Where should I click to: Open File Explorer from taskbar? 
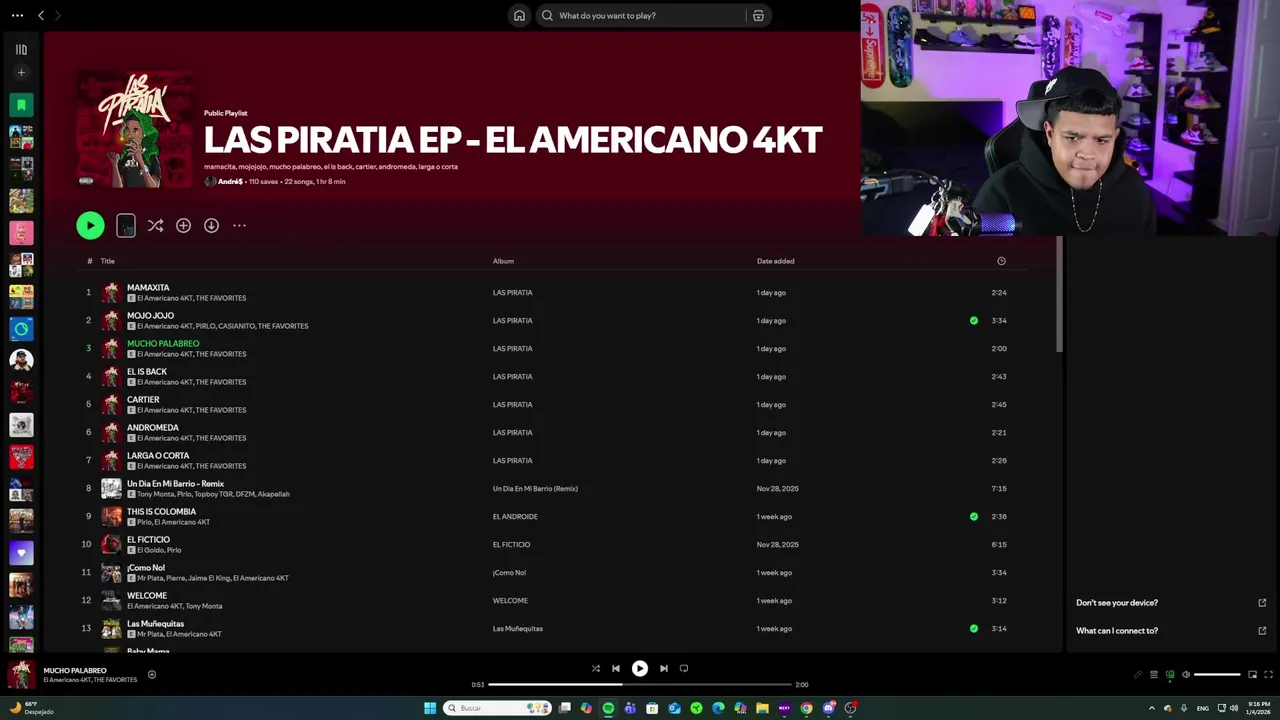762,708
